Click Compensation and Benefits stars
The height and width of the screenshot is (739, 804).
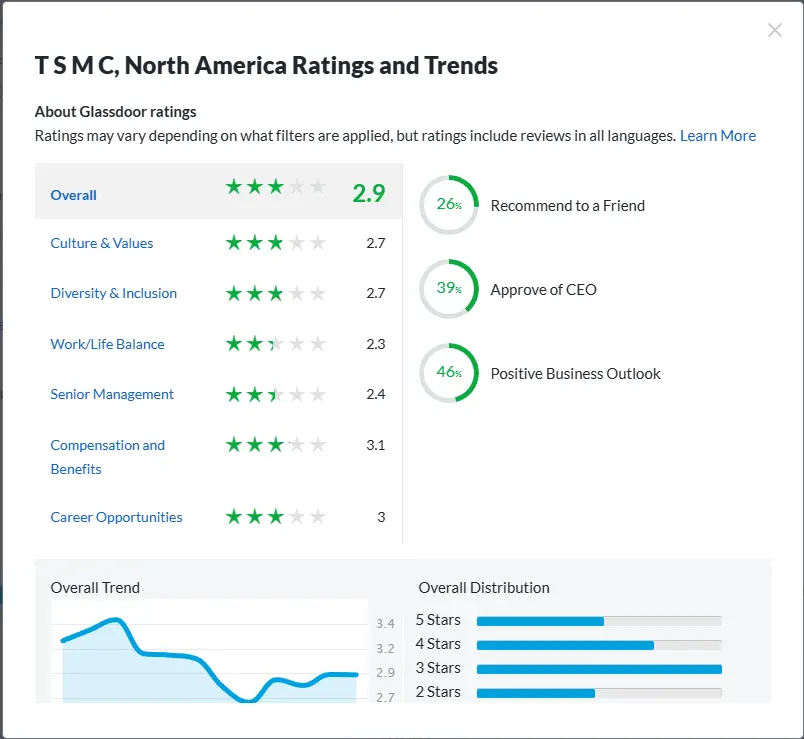click(275, 445)
